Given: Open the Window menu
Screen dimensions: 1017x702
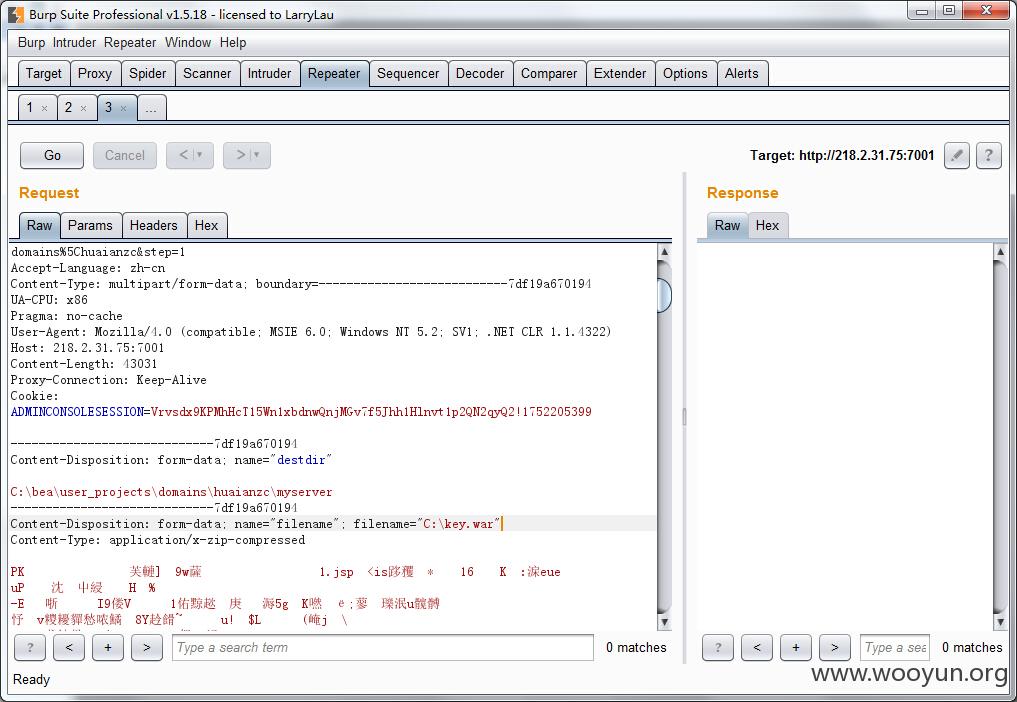Looking at the screenshot, I should [x=188, y=42].
